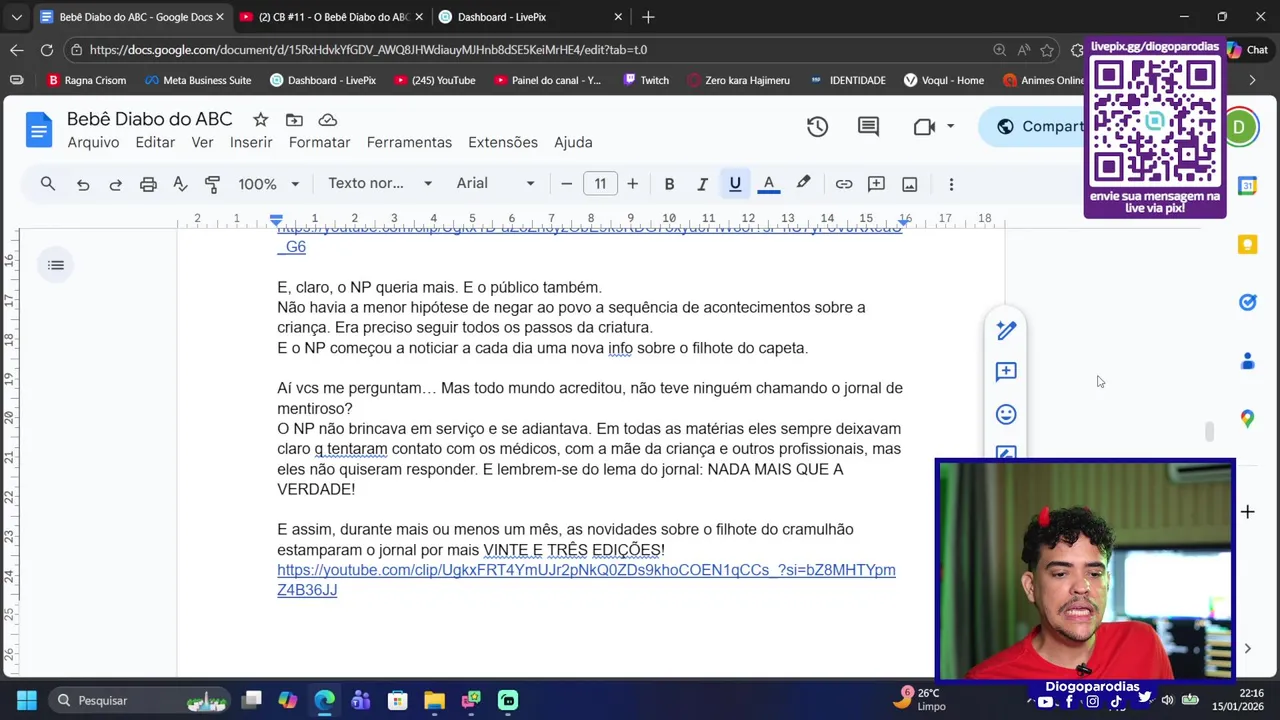Print the document

(x=148, y=184)
